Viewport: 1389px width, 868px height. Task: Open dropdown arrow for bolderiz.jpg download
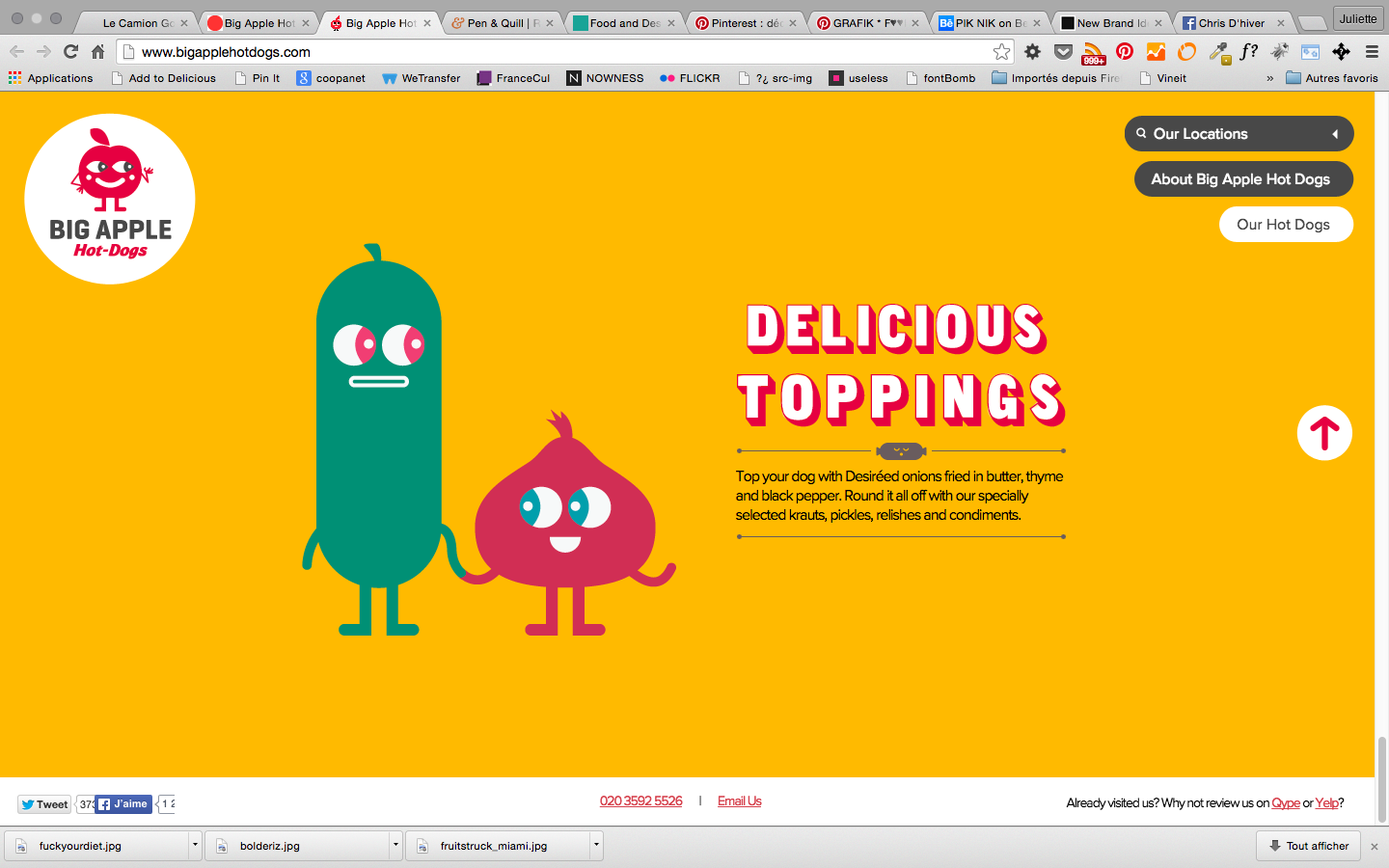[x=395, y=845]
